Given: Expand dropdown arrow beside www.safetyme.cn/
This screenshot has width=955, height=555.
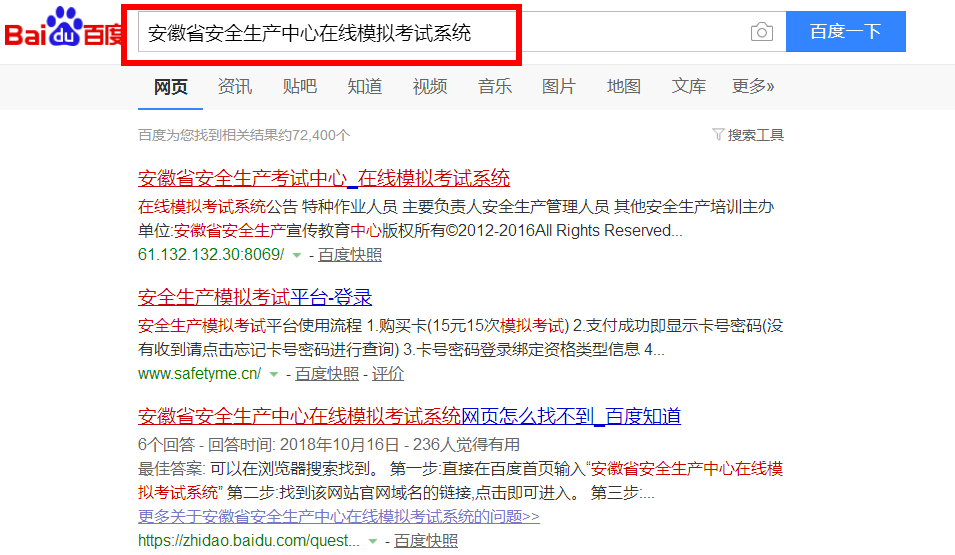Looking at the screenshot, I should [x=274, y=374].
